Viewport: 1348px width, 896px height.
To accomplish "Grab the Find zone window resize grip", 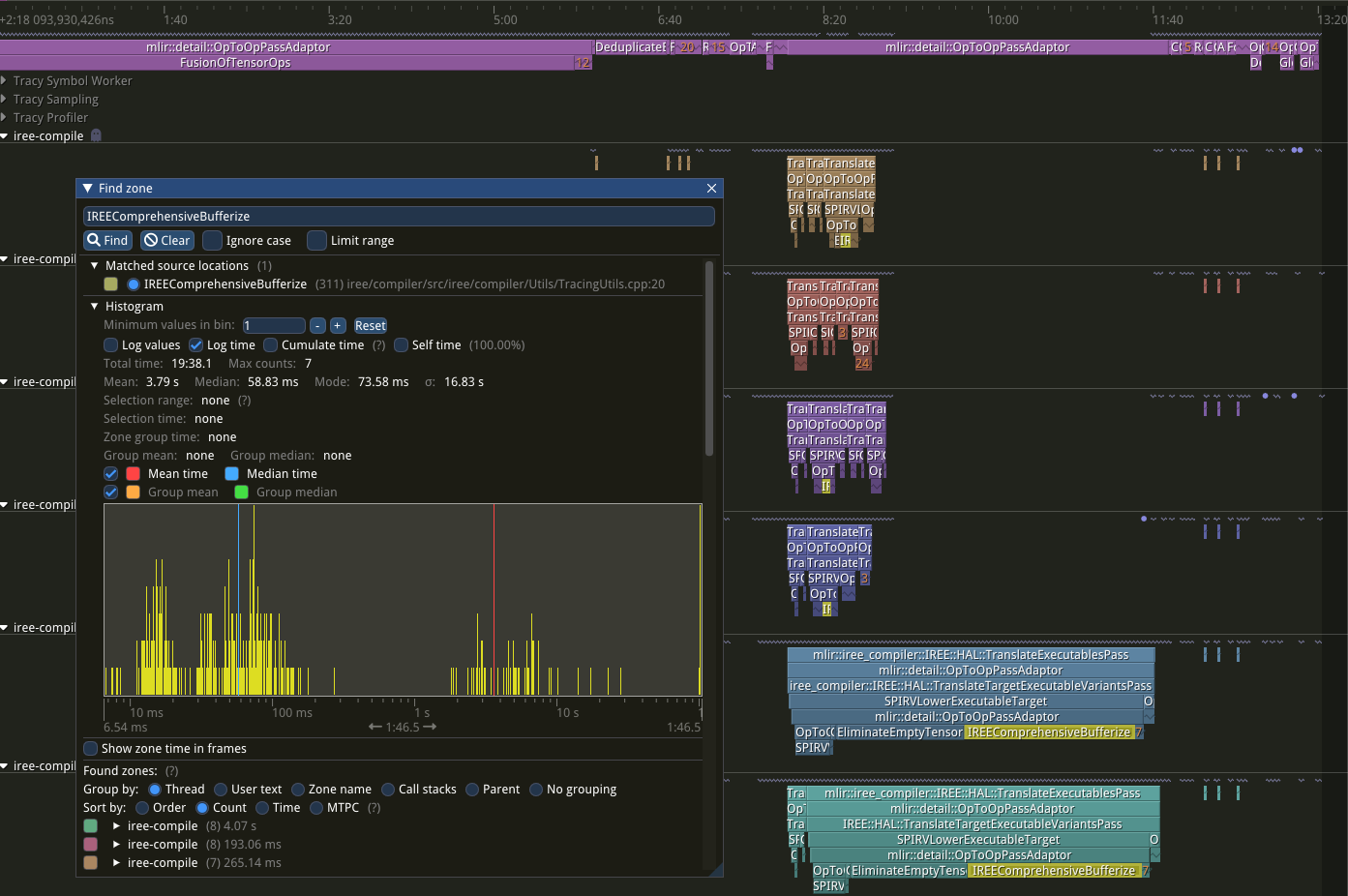I will 716,870.
